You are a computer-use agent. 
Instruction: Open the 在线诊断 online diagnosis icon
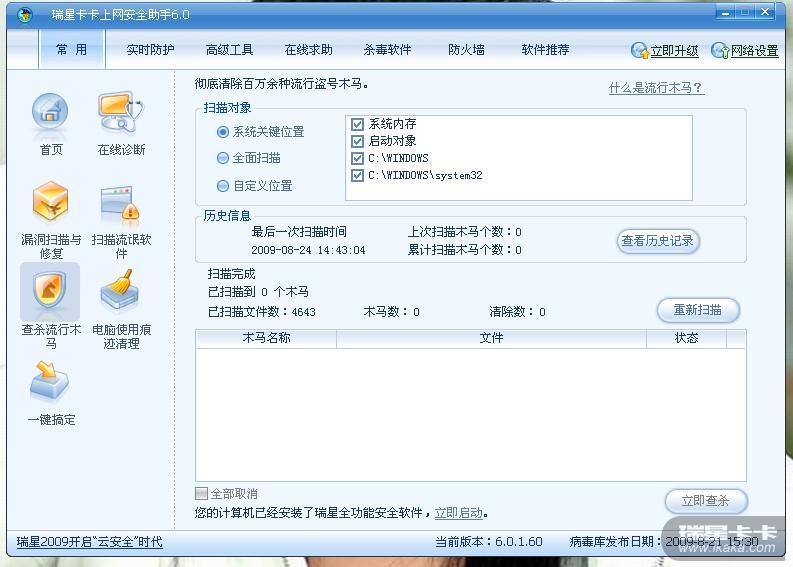tap(120, 112)
